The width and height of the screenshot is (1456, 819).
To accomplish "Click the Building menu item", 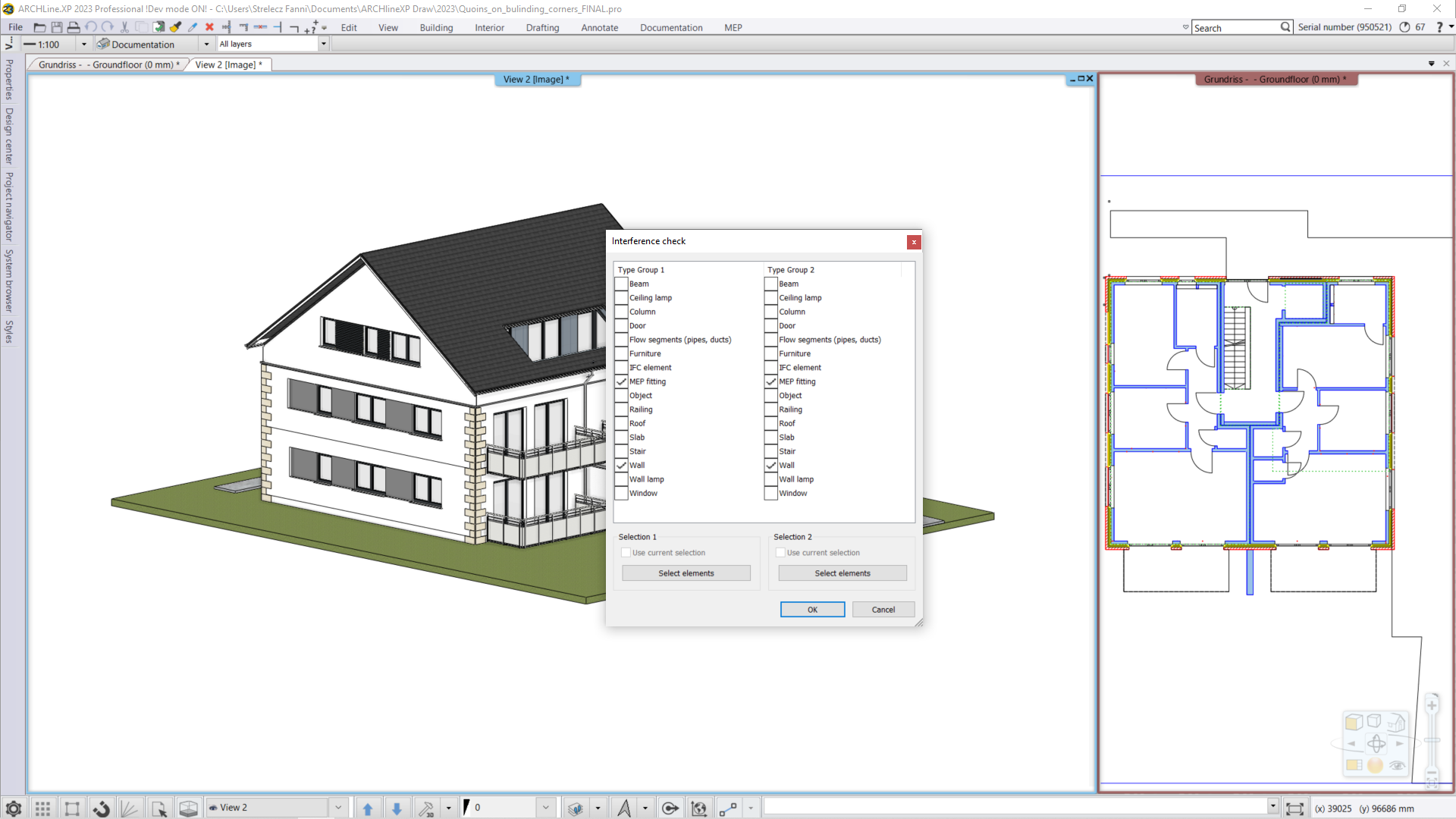I will pyautogui.click(x=436, y=27).
